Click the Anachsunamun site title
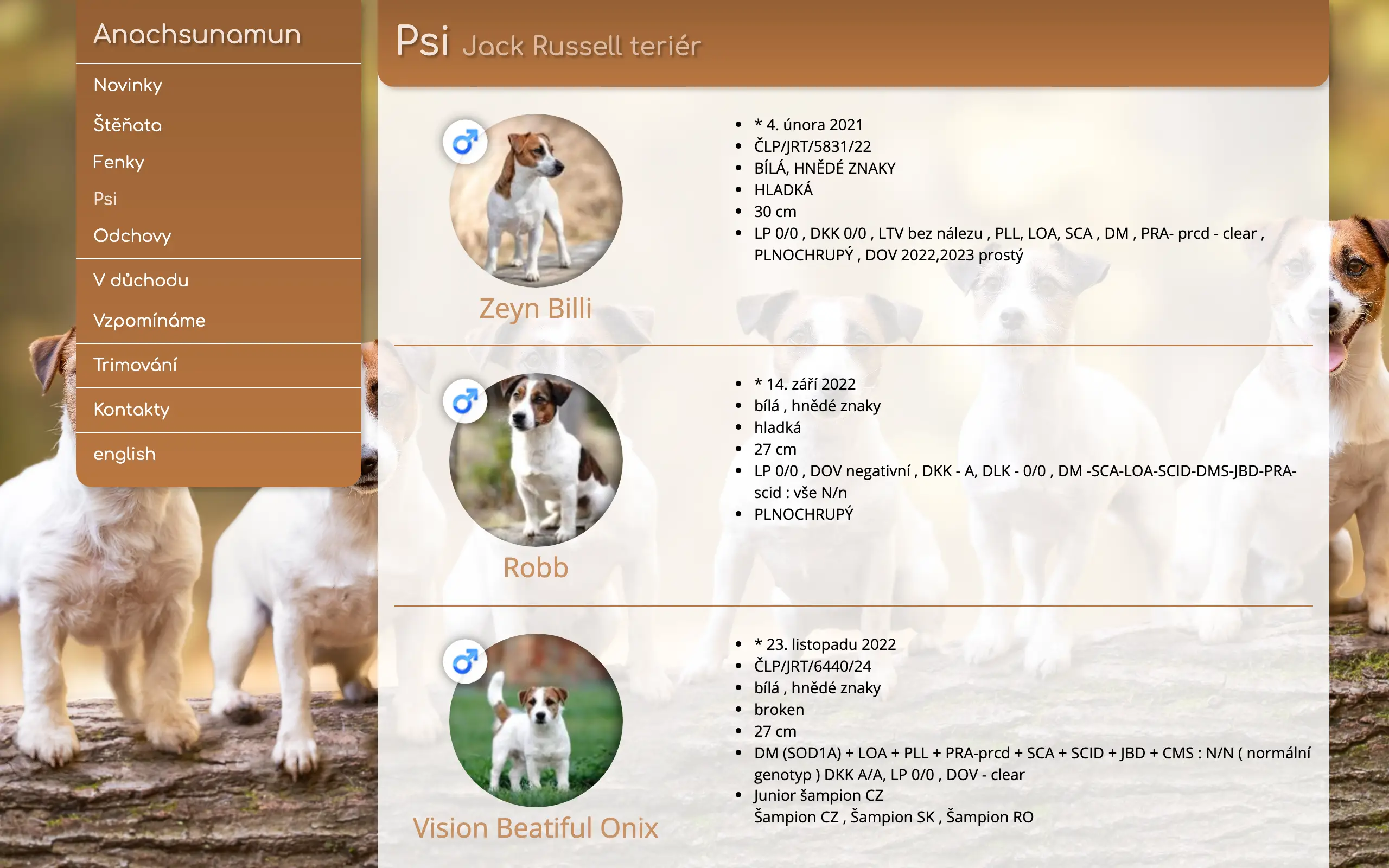Screen dimensions: 1389x868 pos(197,34)
